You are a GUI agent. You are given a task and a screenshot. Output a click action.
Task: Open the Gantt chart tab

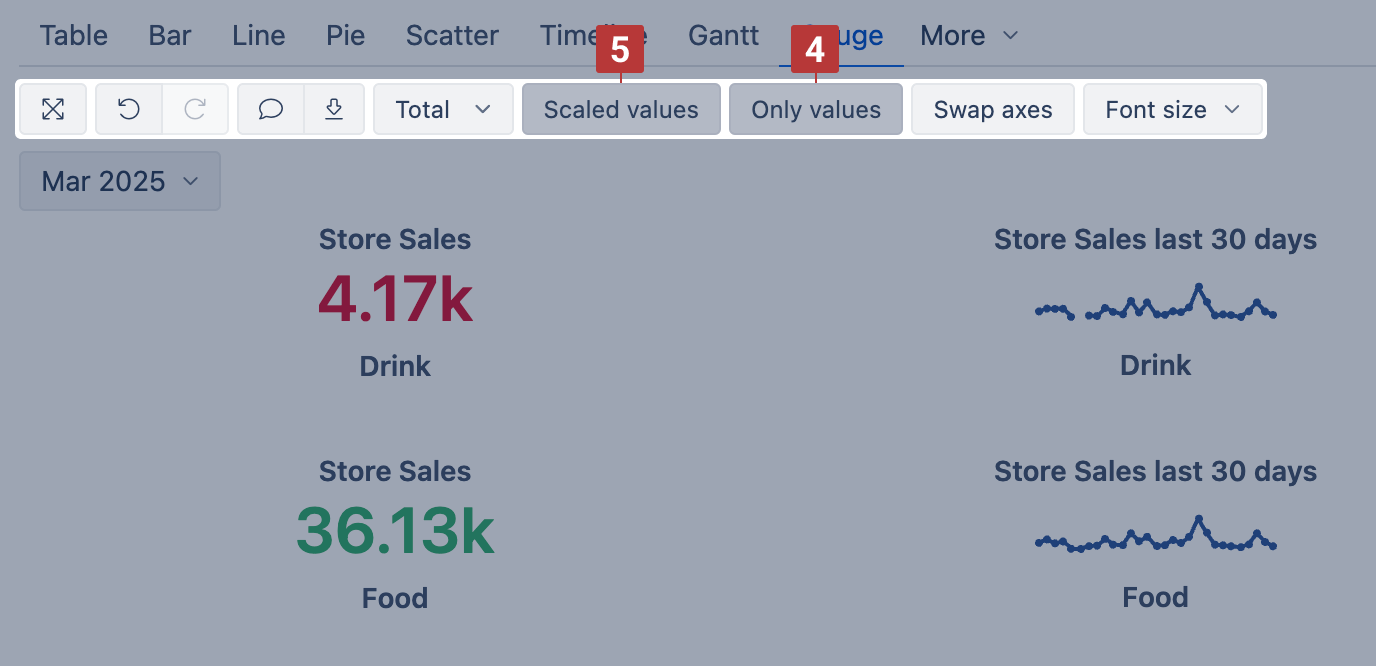(724, 36)
